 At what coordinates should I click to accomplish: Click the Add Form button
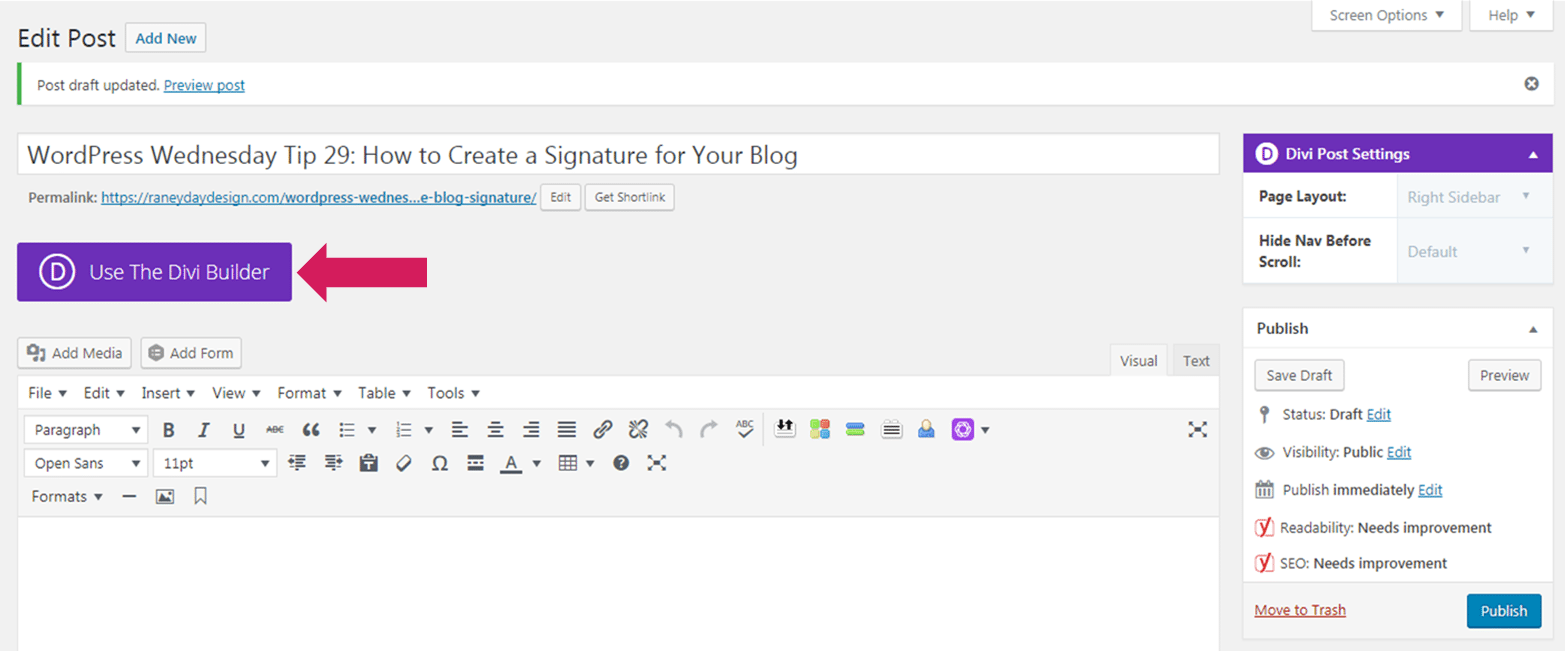[x=191, y=353]
